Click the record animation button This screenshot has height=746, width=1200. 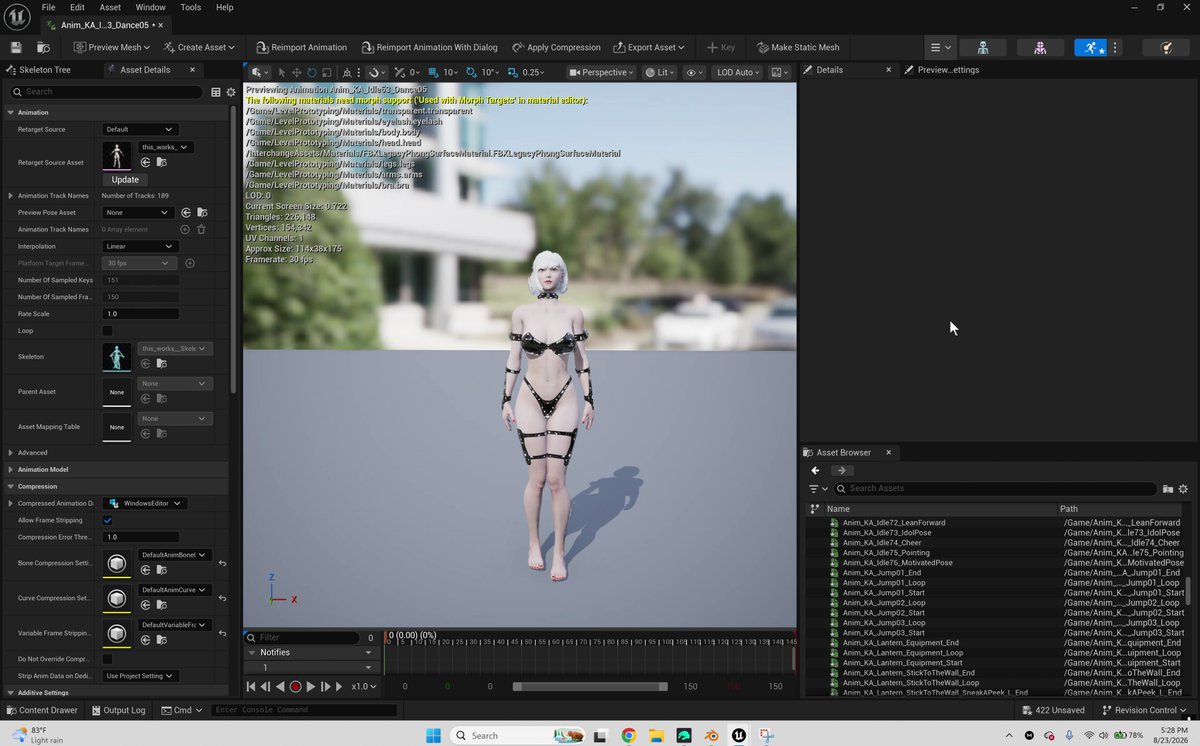pos(295,687)
